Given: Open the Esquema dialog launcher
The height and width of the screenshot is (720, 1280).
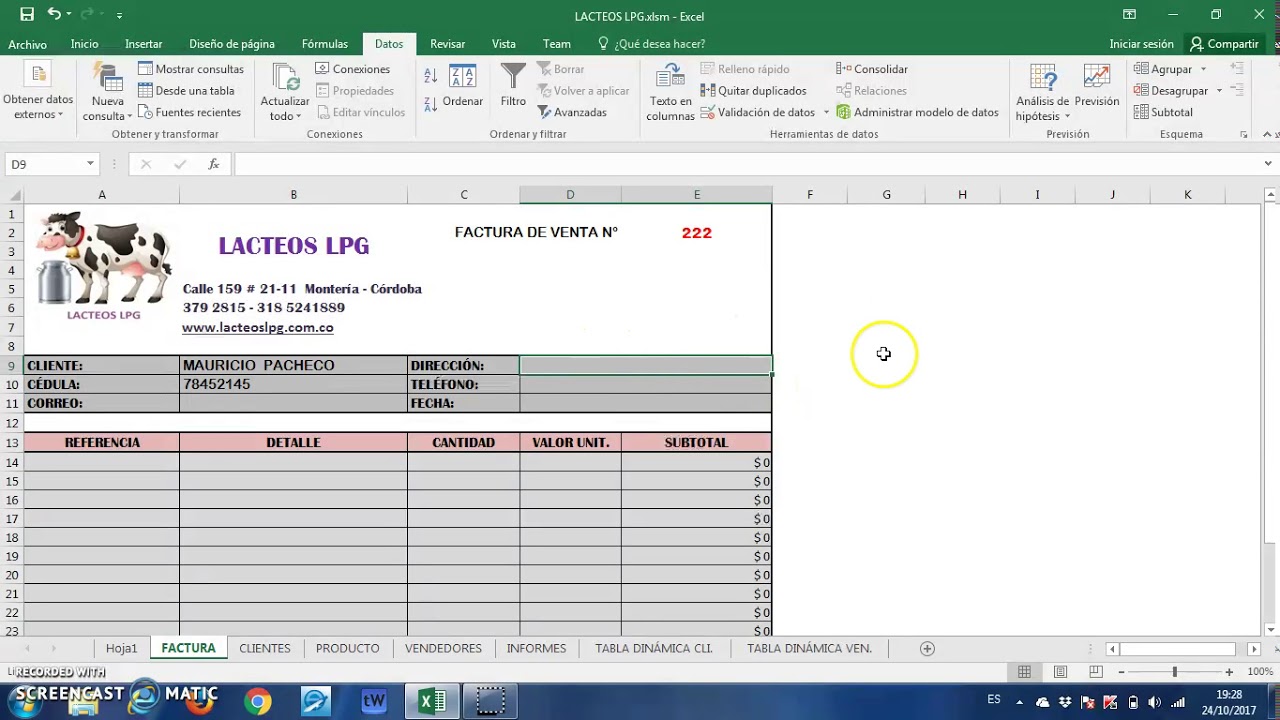Looking at the screenshot, I should pyautogui.click(x=1244, y=134).
